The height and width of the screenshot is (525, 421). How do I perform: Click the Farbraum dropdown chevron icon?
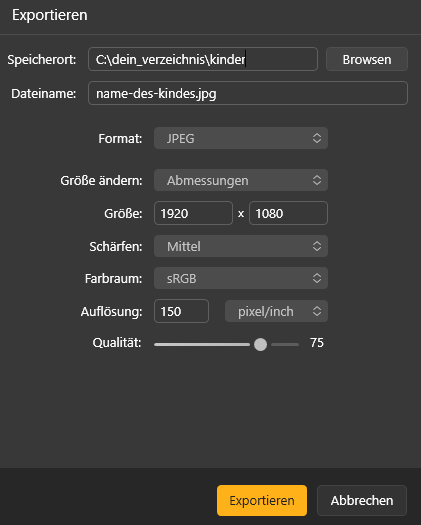point(317,278)
